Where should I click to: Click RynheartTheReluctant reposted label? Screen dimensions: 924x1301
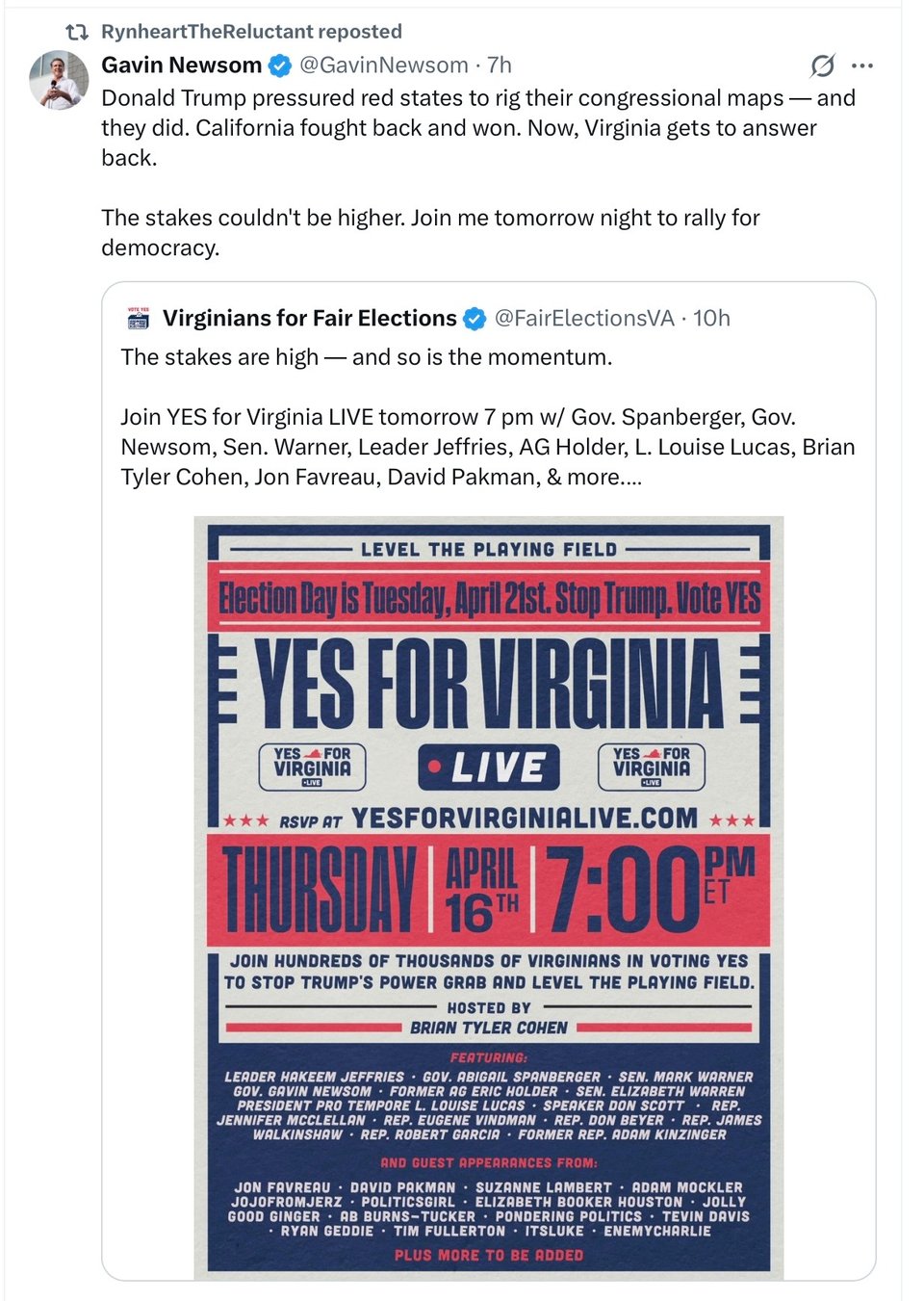(x=250, y=30)
